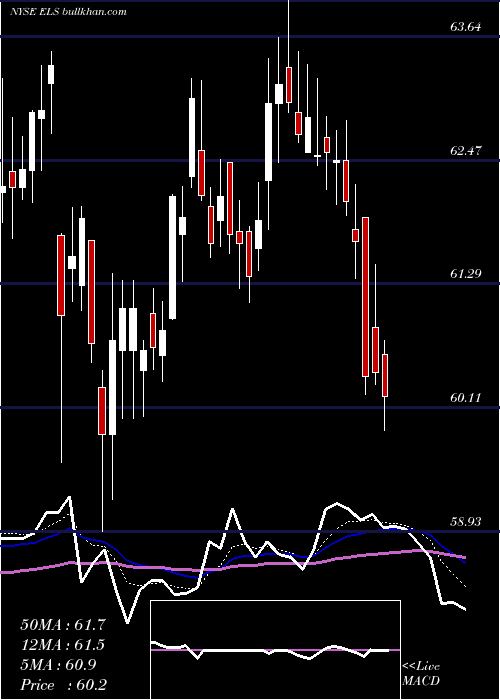
Task: Click the 12MA : 61.5 value
Action: [x=63, y=645]
